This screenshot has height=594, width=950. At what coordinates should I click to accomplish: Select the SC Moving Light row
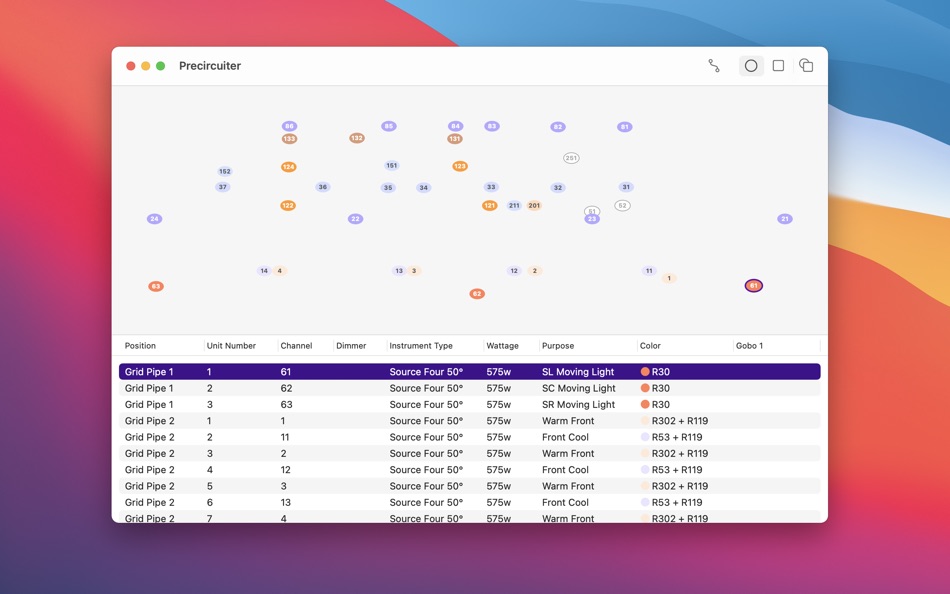click(x=470, y=388)
